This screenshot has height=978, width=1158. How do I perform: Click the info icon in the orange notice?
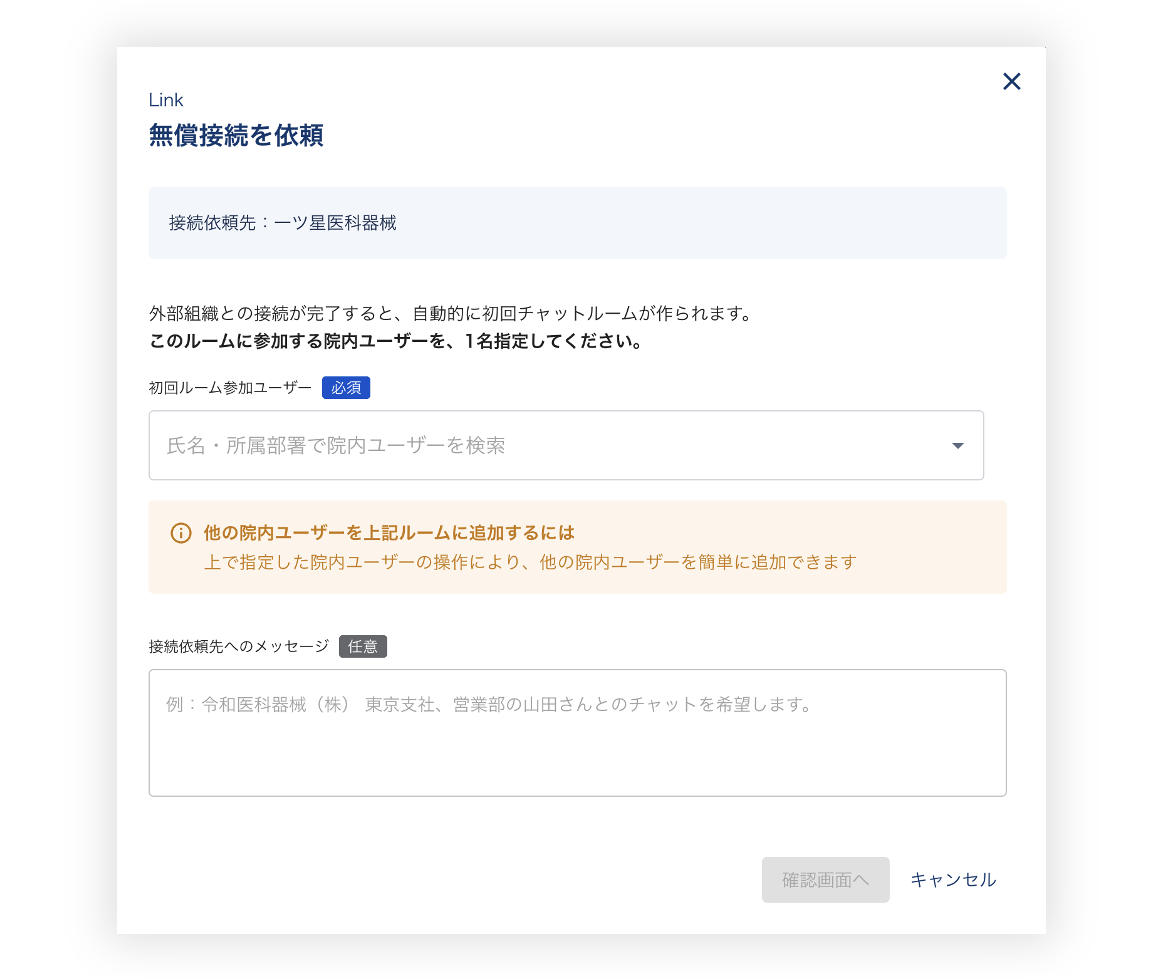pos(180,533)
